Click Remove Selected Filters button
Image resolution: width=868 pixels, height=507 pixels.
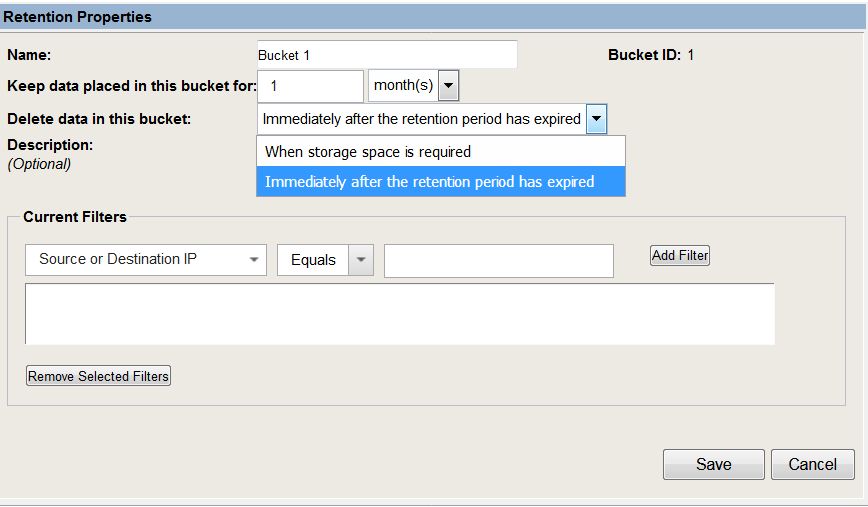99,376
